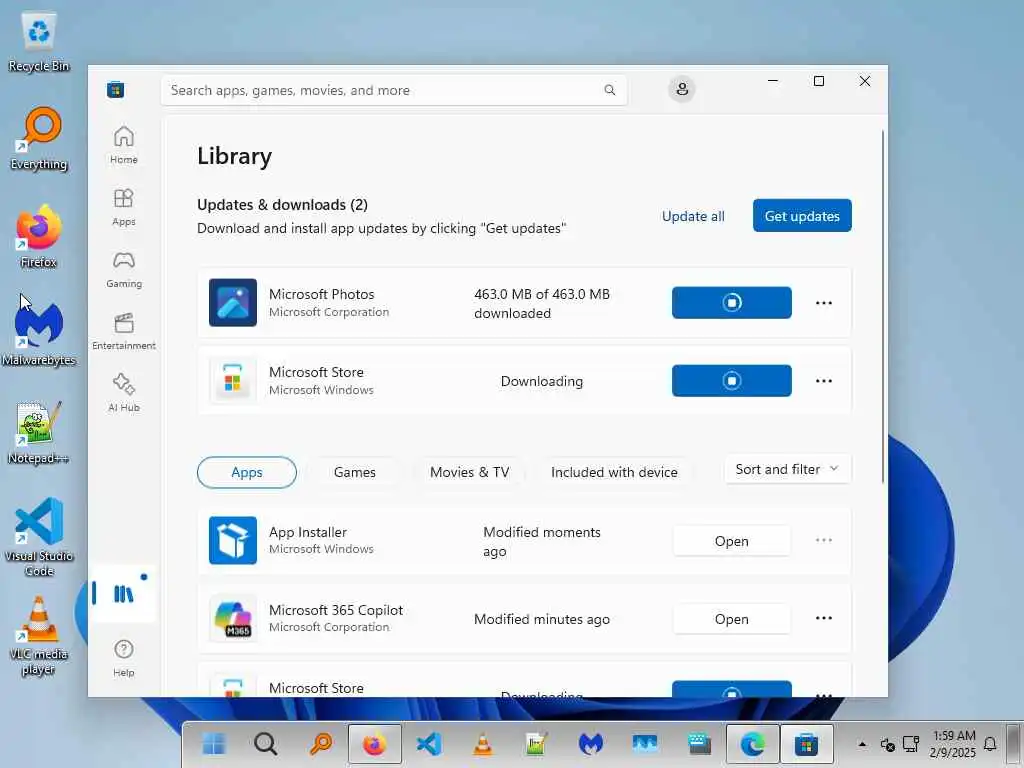Click the search apps, games, movies field
The height and width of the screenshot is (768, 1024).
point(394,90)
